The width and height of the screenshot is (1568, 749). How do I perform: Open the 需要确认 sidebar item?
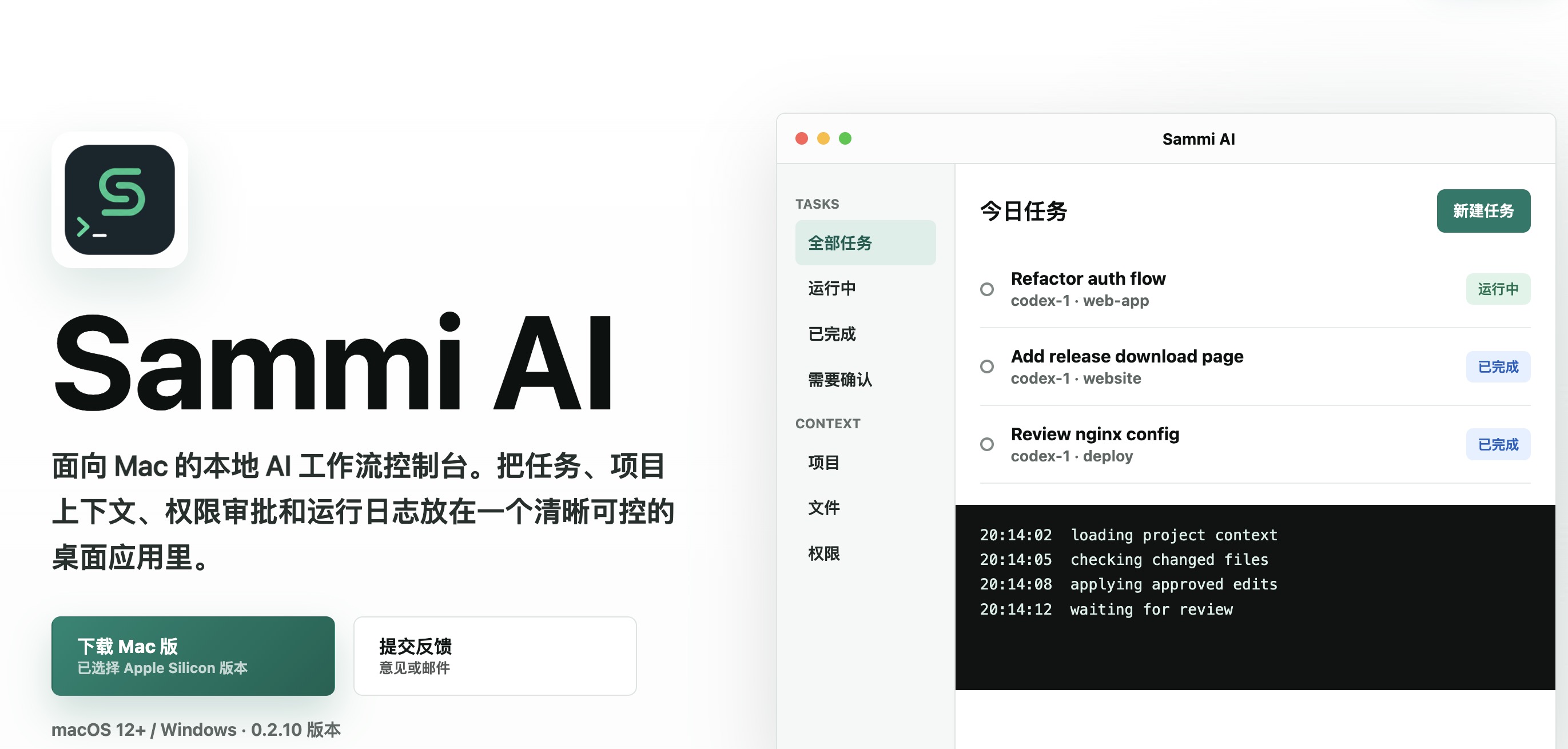coord(865,380)
